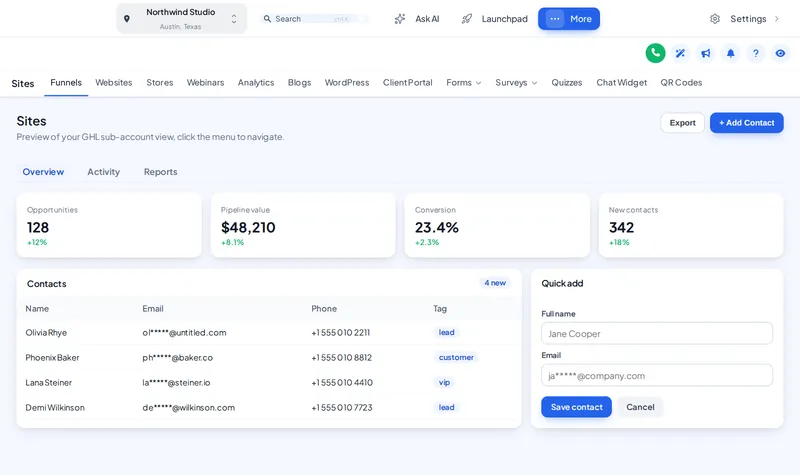This screenshot has width=800, height=475.
Task: Click the Phone column header
Action: point(324,309)
